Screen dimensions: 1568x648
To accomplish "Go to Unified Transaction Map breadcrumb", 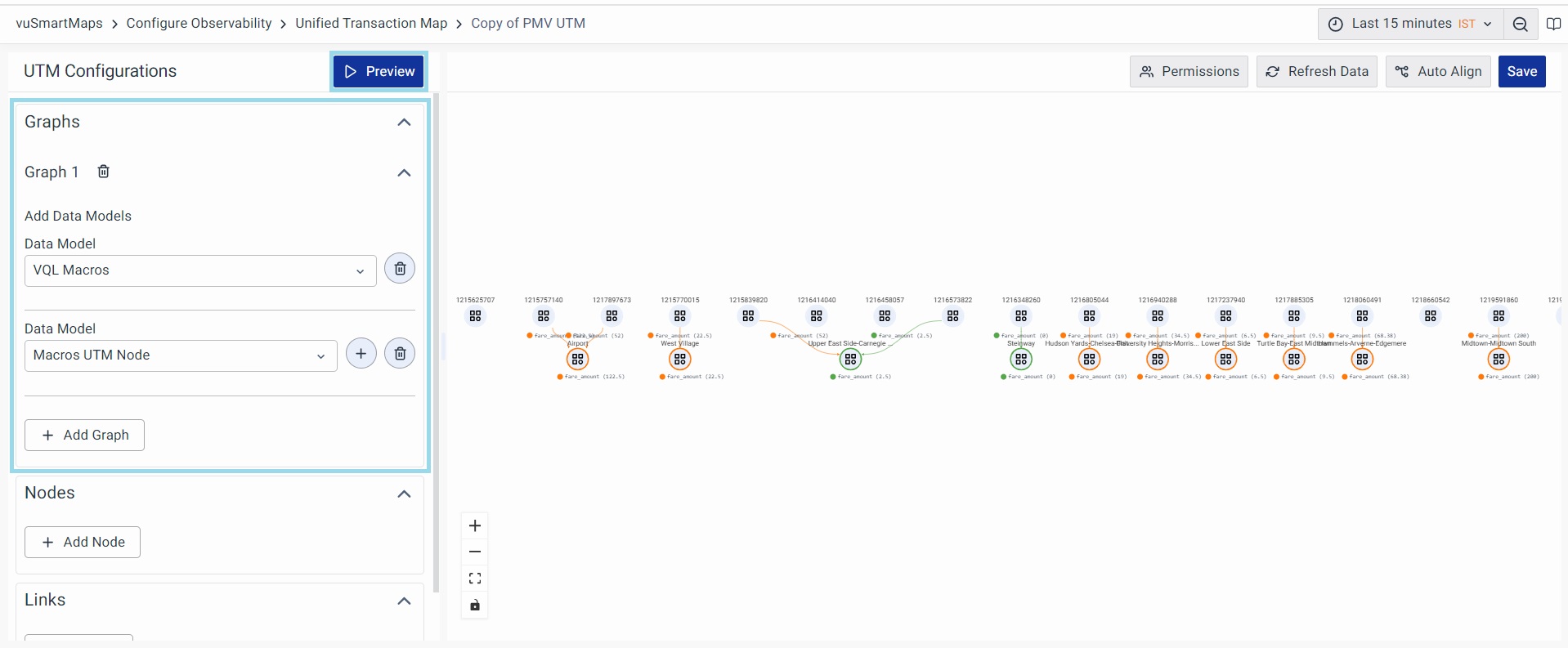I will click(371, 24).
